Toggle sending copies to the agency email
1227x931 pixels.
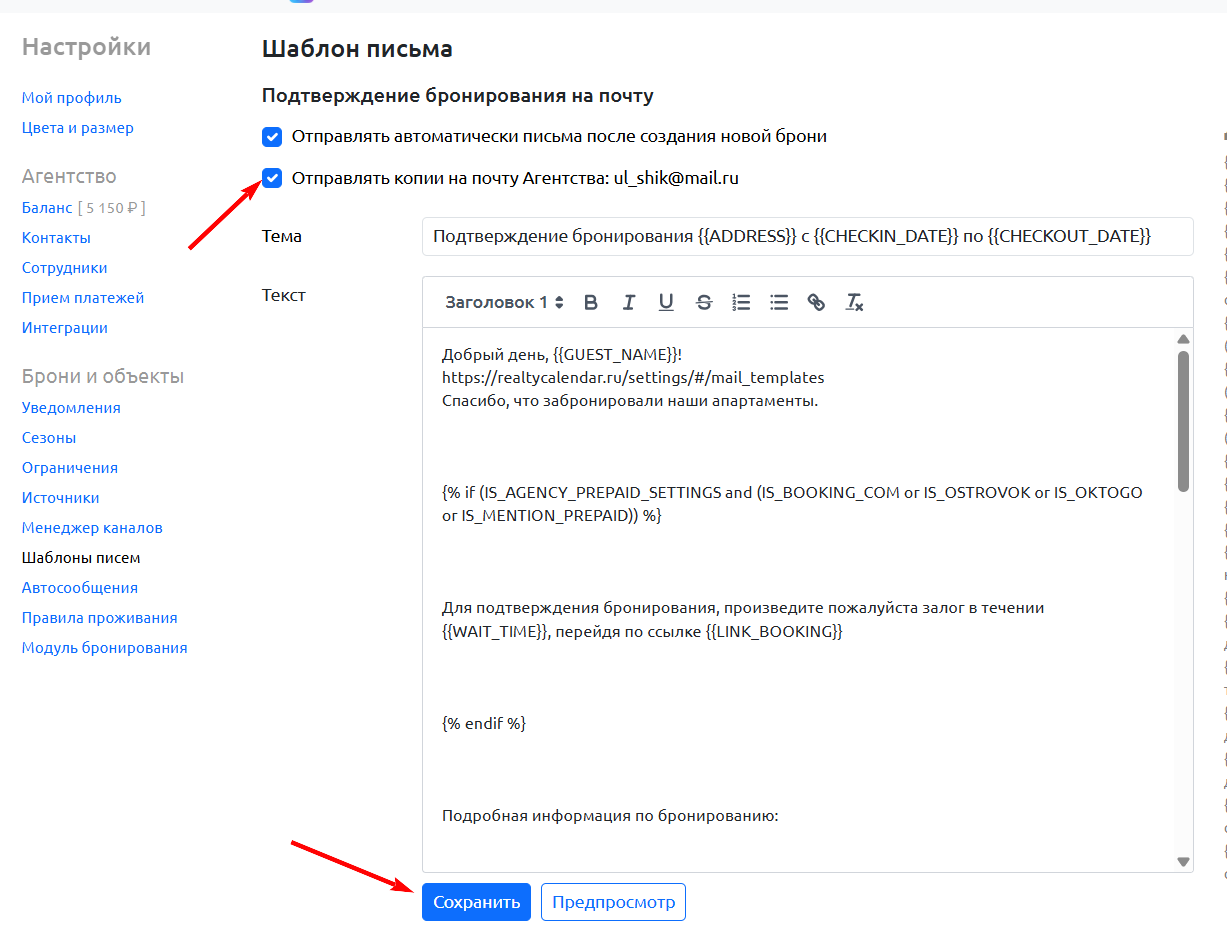click(272, 178)
